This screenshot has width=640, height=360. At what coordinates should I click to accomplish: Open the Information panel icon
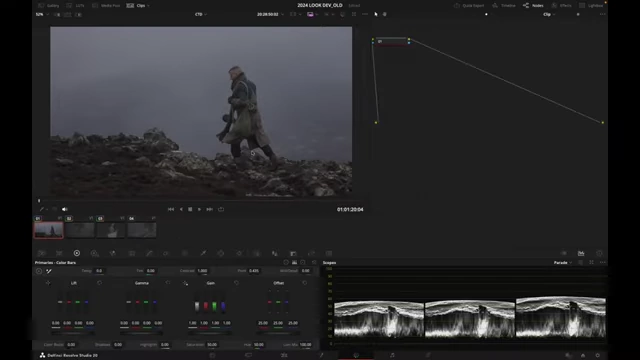[x=599, y=253]
